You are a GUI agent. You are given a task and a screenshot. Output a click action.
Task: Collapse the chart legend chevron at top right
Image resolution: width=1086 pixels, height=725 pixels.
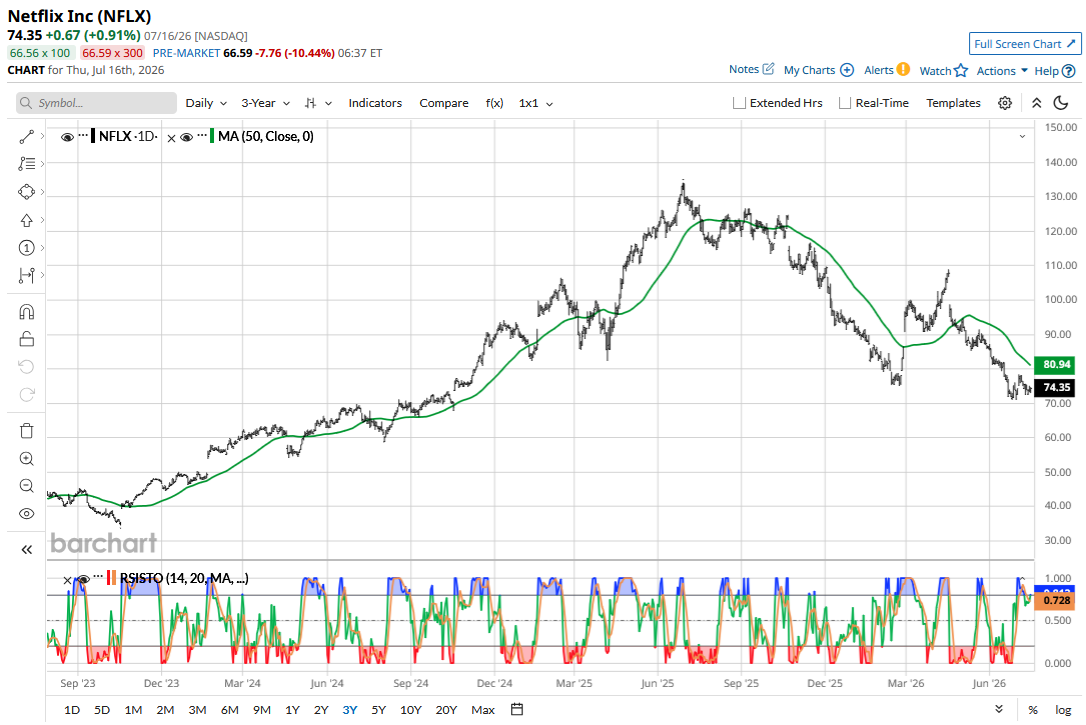[1022, 136]
